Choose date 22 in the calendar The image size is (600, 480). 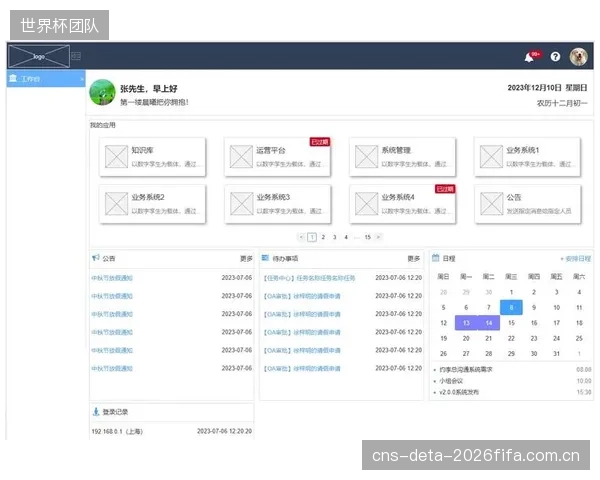tap(511, 338)
